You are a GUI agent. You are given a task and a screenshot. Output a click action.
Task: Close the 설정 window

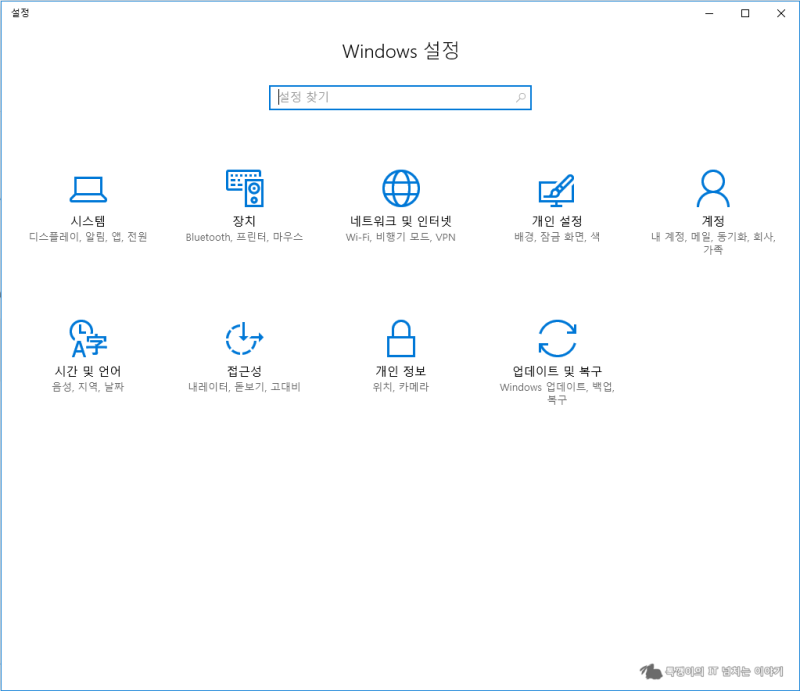(781, 13)
